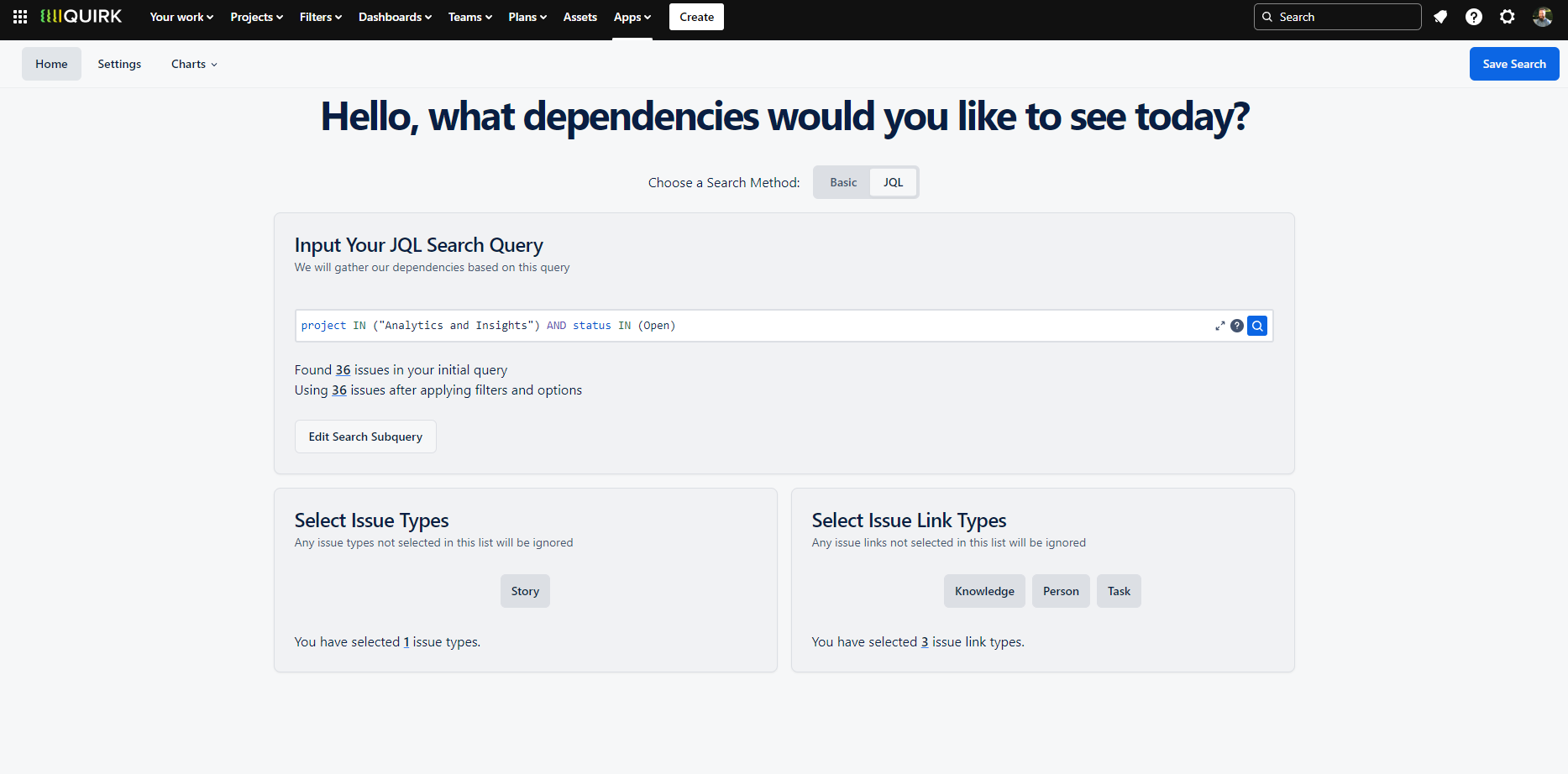Expand the Projects menu
Screen dimensions: 1568x774
click(256, 17)
